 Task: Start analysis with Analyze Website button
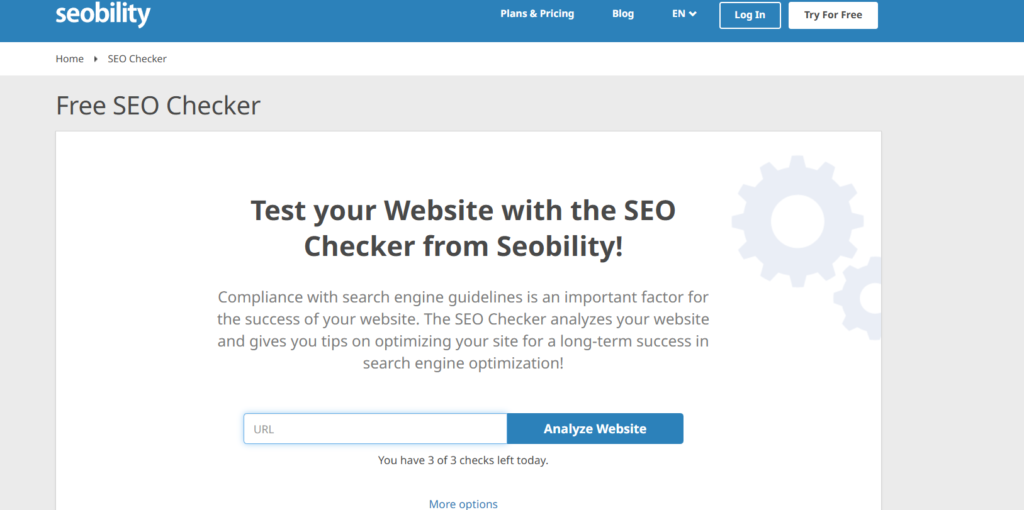595,428
